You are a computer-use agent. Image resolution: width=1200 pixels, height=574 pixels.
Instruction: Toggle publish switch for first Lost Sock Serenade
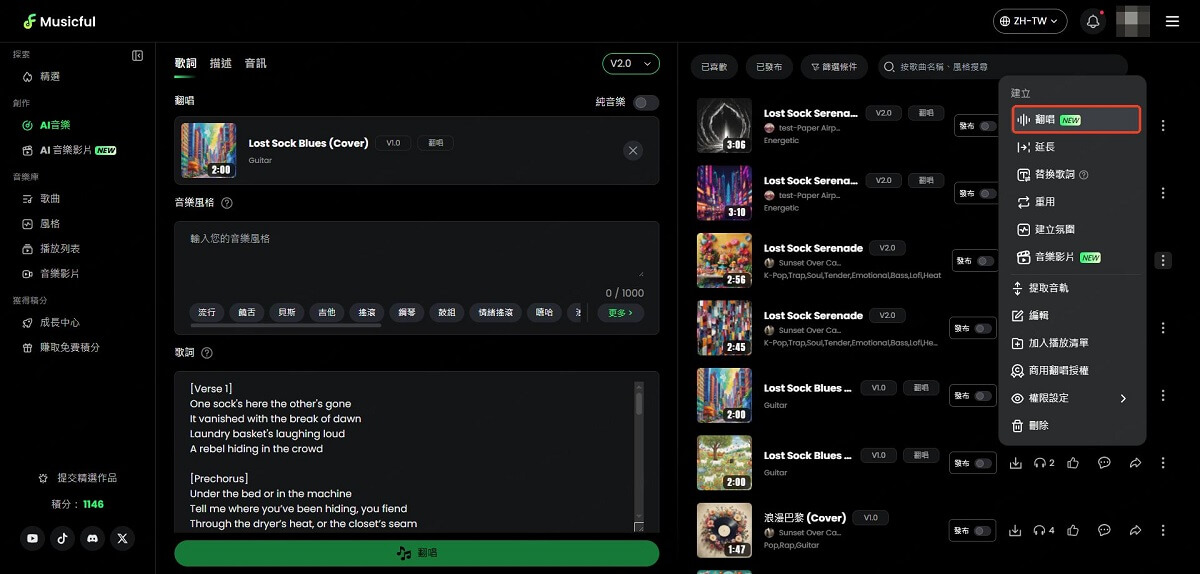(x=988, y=126)
